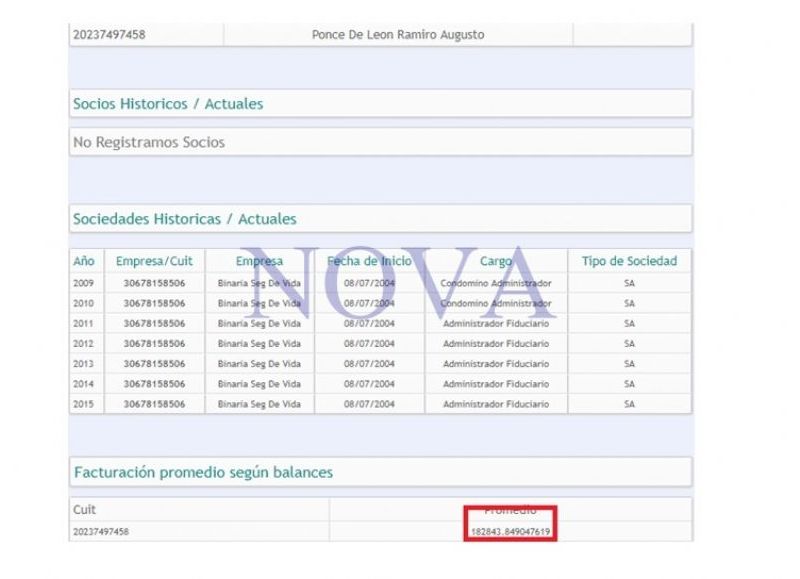Image resolution: width=800 pixels, height=579 pixels.
Task: Select the CUIT 20237497458 in the facturación table
Action: point(101,531)
